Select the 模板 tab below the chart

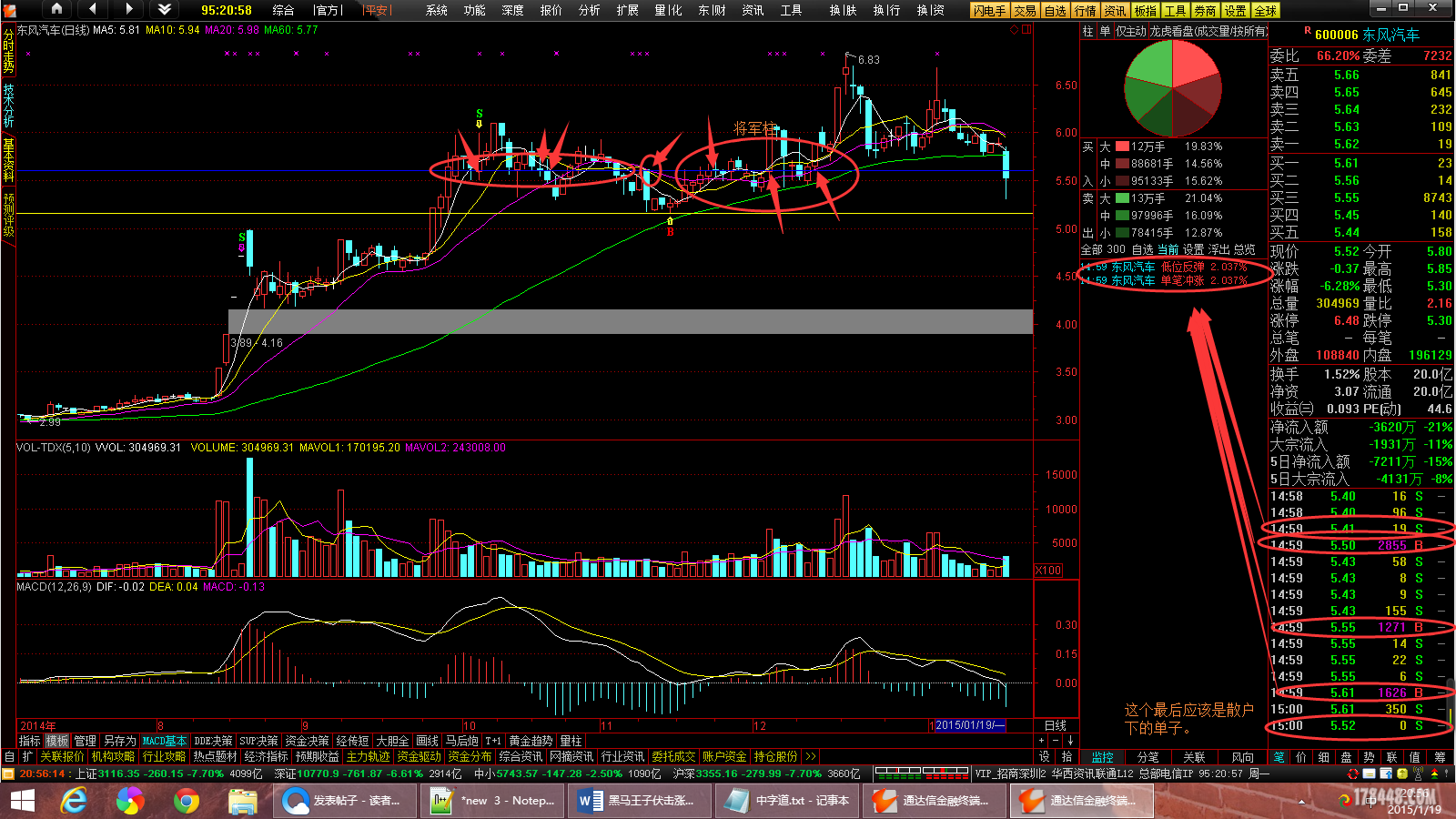pyautogui.click(x=57, y=741)
